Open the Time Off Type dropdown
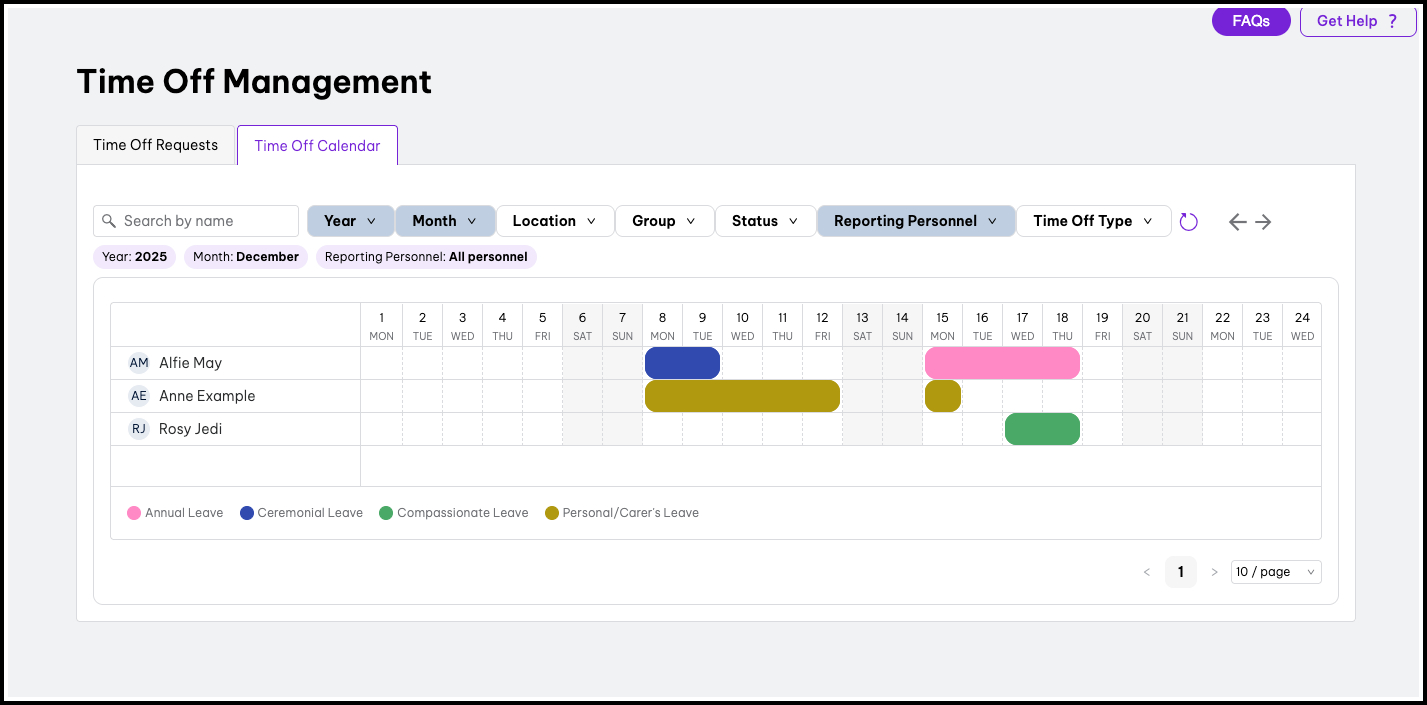This screenshot has width=1427, height=705. click(1093, 221)
